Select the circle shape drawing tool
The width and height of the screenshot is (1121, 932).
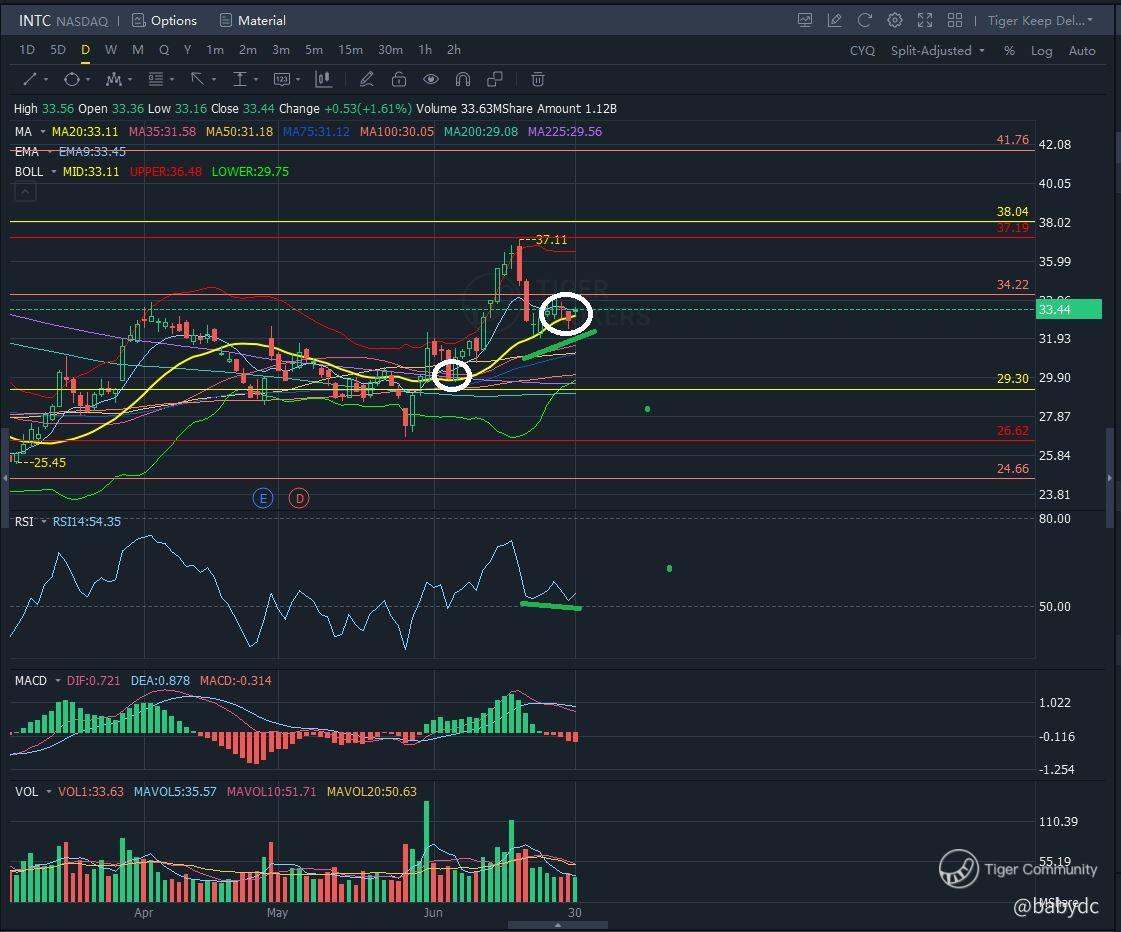pyautogui.click(x=71, y=79)
